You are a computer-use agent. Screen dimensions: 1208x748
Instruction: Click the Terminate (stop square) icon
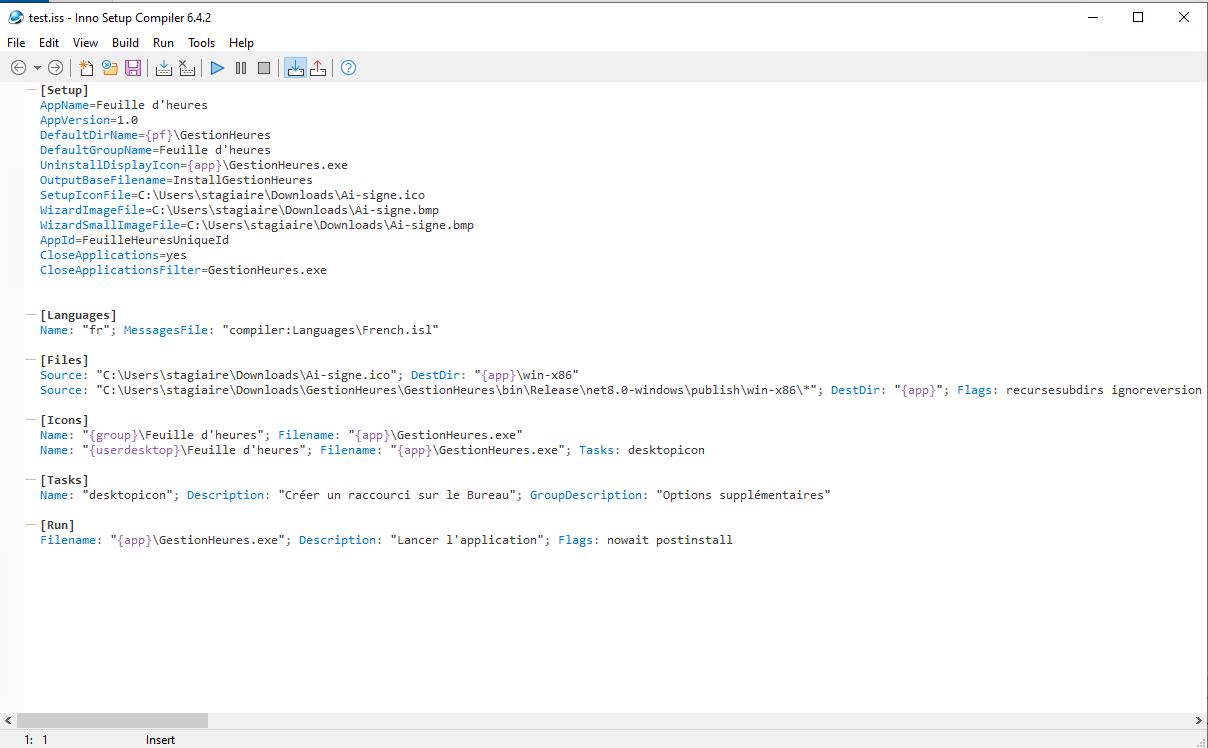[x=264, y=68]
